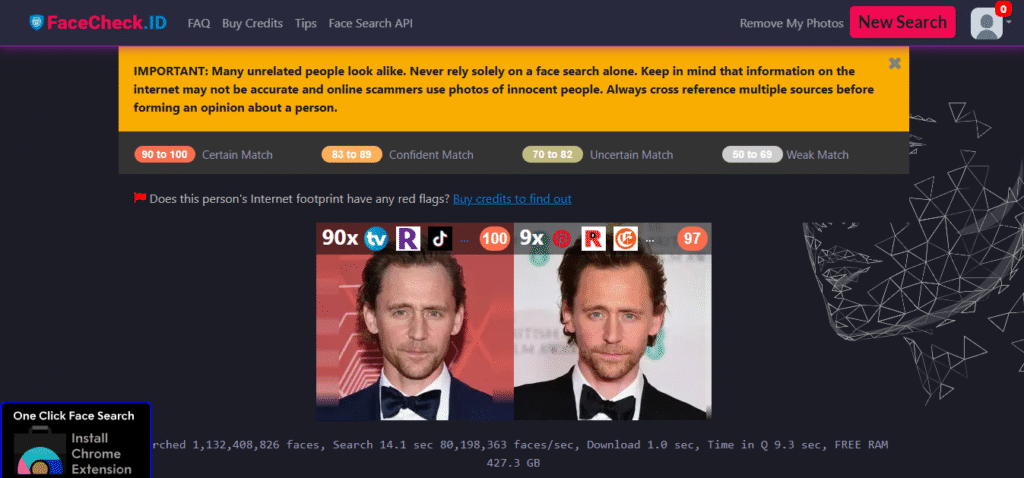The width and height of the screenshot is (1024, 478).
Task: Open the purple R source icon
Action: (x=408, y=239)
